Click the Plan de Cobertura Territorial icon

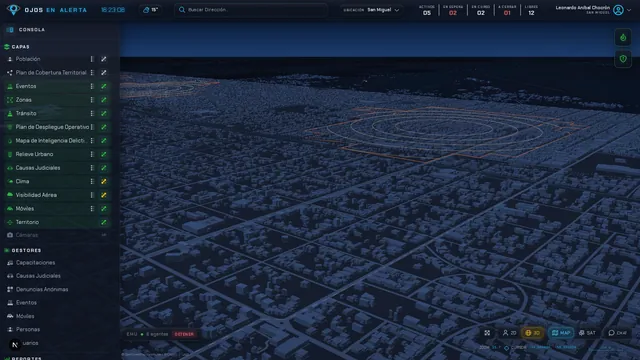pyautogui.click(x=10, y=73)
